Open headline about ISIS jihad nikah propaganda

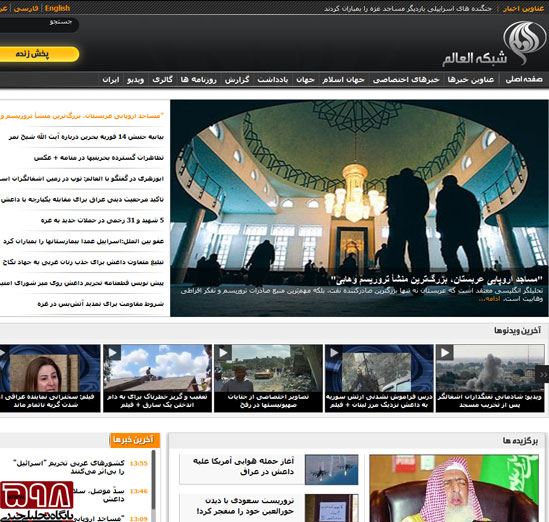click(83, 262)
